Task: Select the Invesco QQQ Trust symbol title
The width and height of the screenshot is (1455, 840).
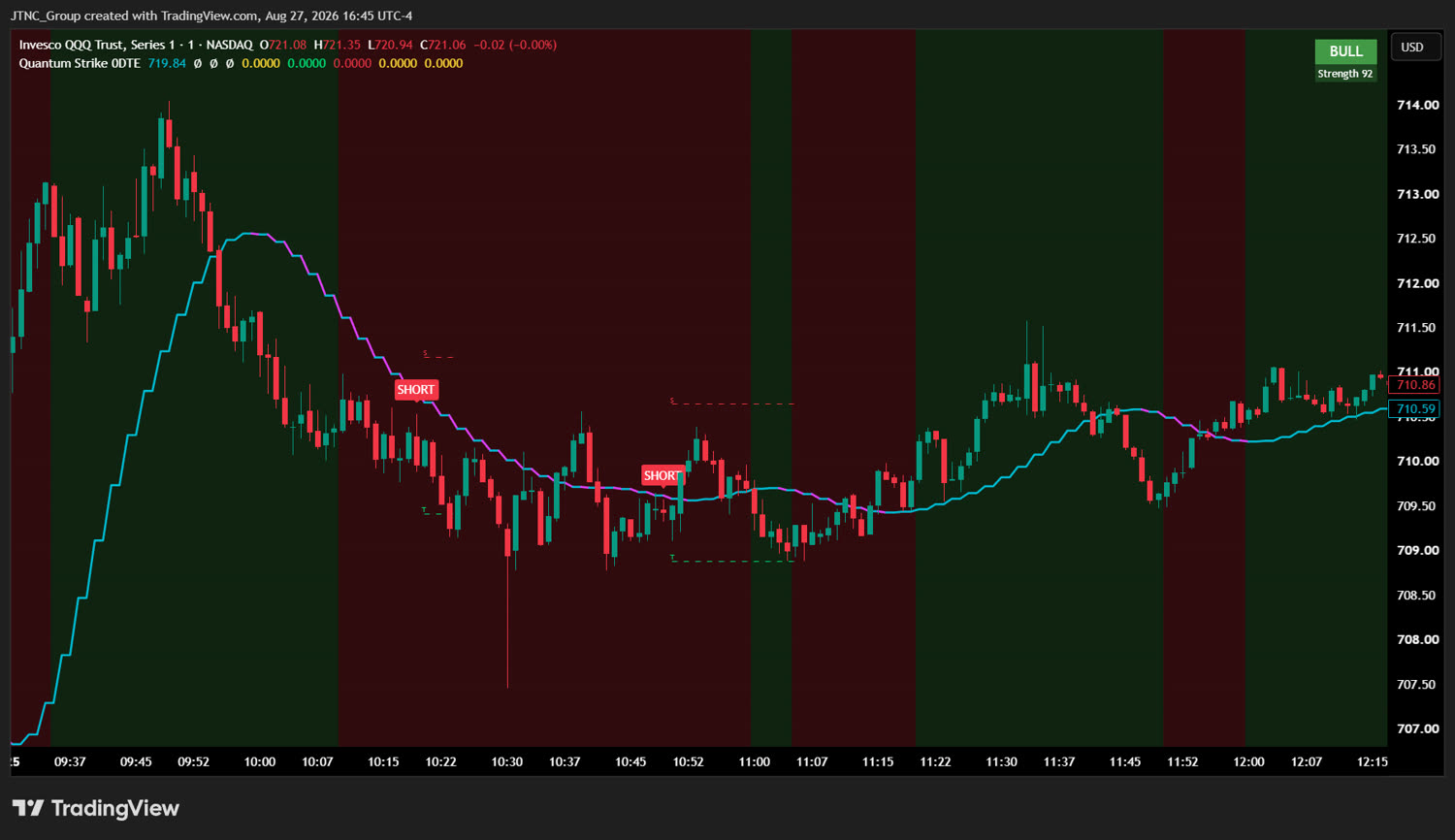Action: click(136, 45)
